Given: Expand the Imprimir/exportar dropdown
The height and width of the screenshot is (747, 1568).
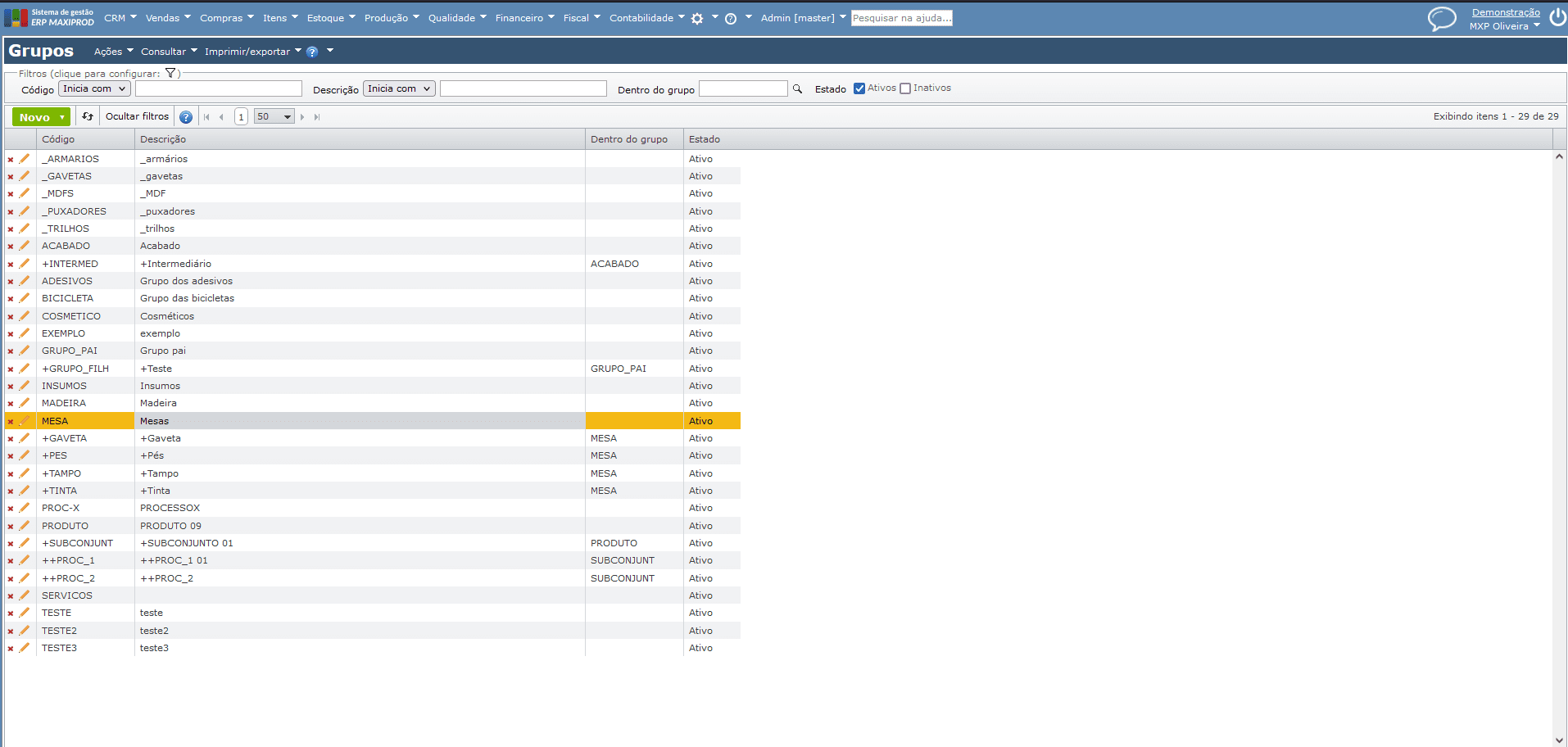Looking at the screenshot, I should [x=253, y=52].
